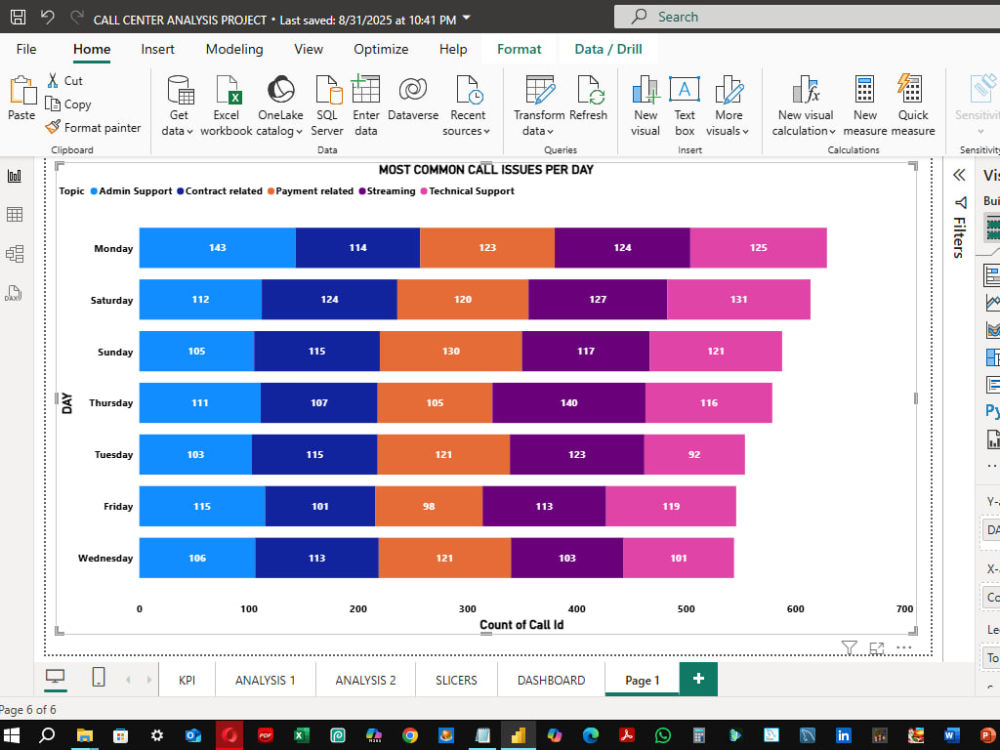Screen dimensions: 1000x750
Task: Open the Paste clipboard button
Action: tap(22, 98)
